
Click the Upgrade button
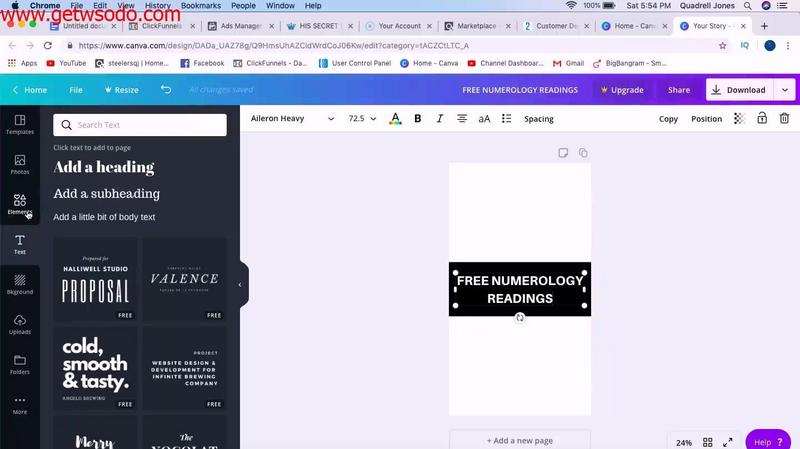click(x=622, y=90)
